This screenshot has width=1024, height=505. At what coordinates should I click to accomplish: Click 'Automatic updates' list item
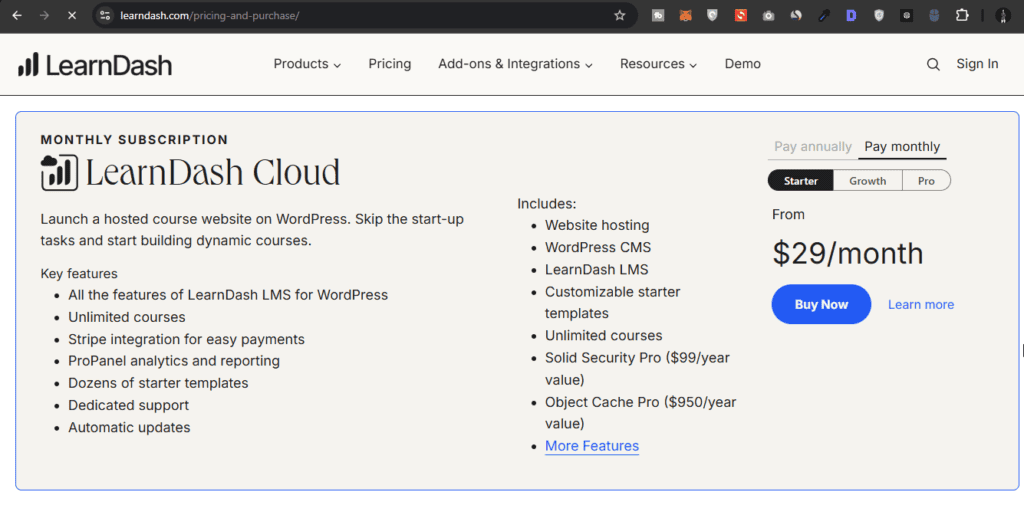click(129, 427)
